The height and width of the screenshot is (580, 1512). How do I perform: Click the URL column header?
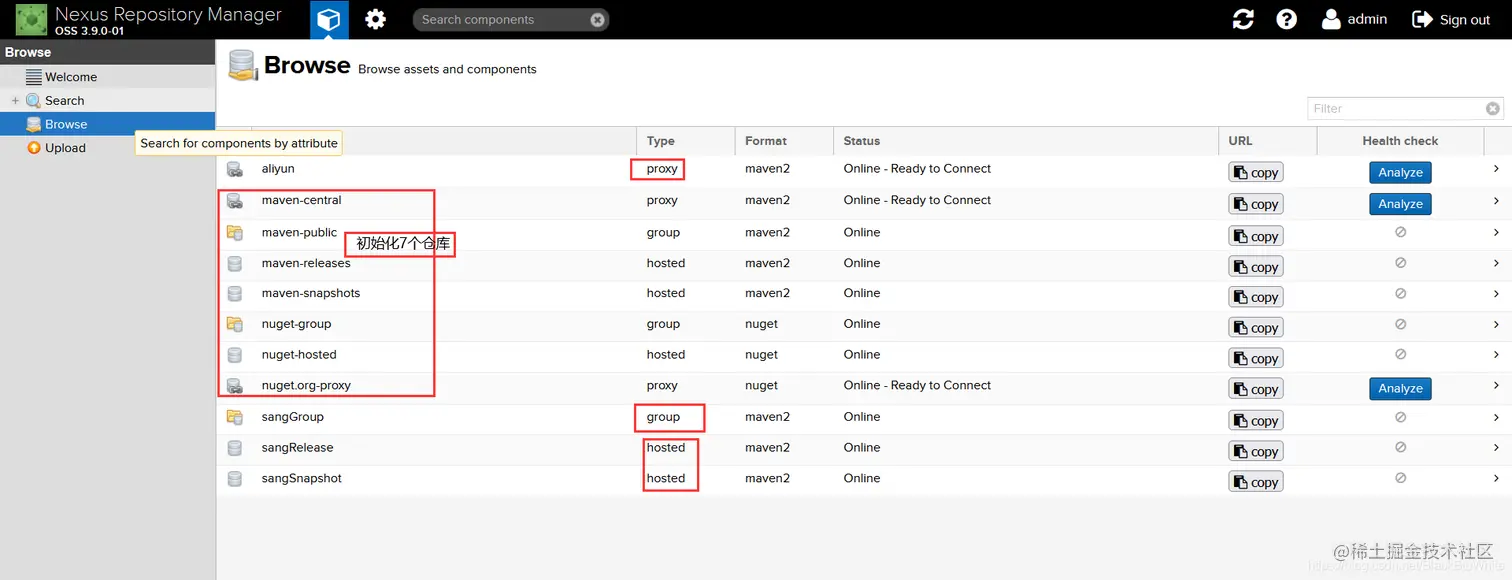(1267, 141)
